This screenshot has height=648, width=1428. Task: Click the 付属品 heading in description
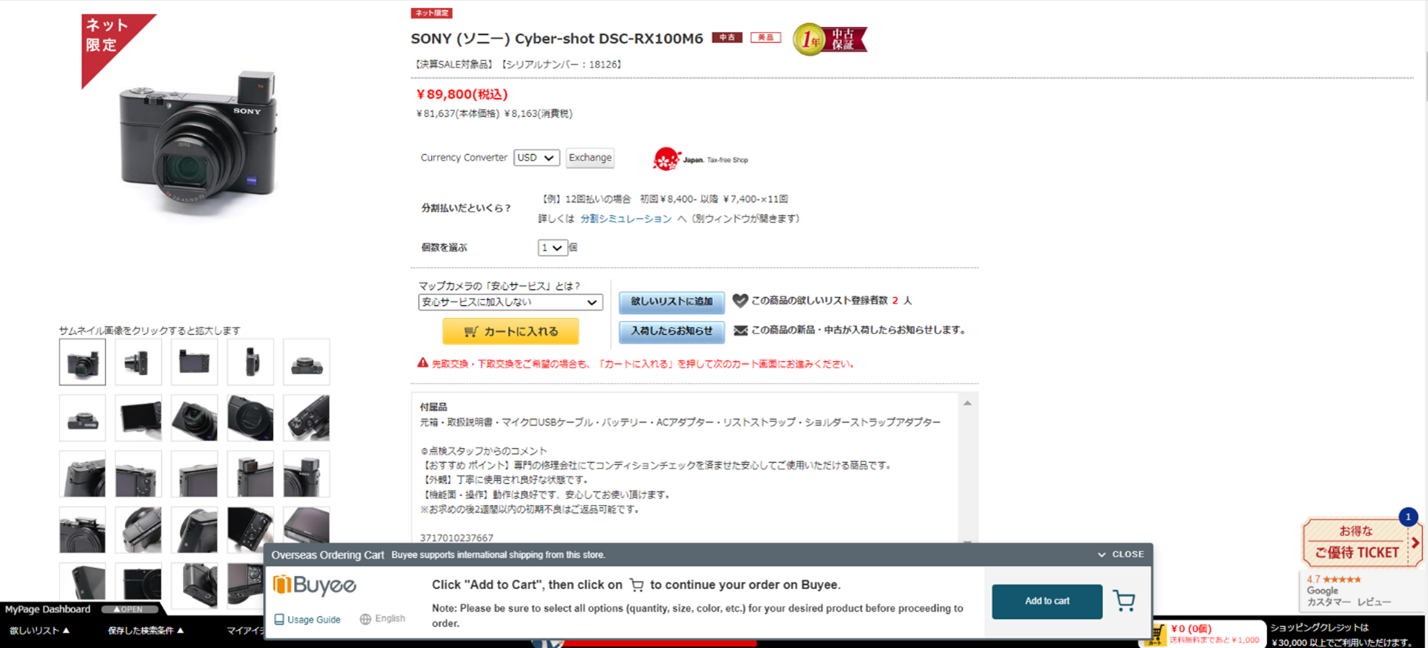coord(433,407)
